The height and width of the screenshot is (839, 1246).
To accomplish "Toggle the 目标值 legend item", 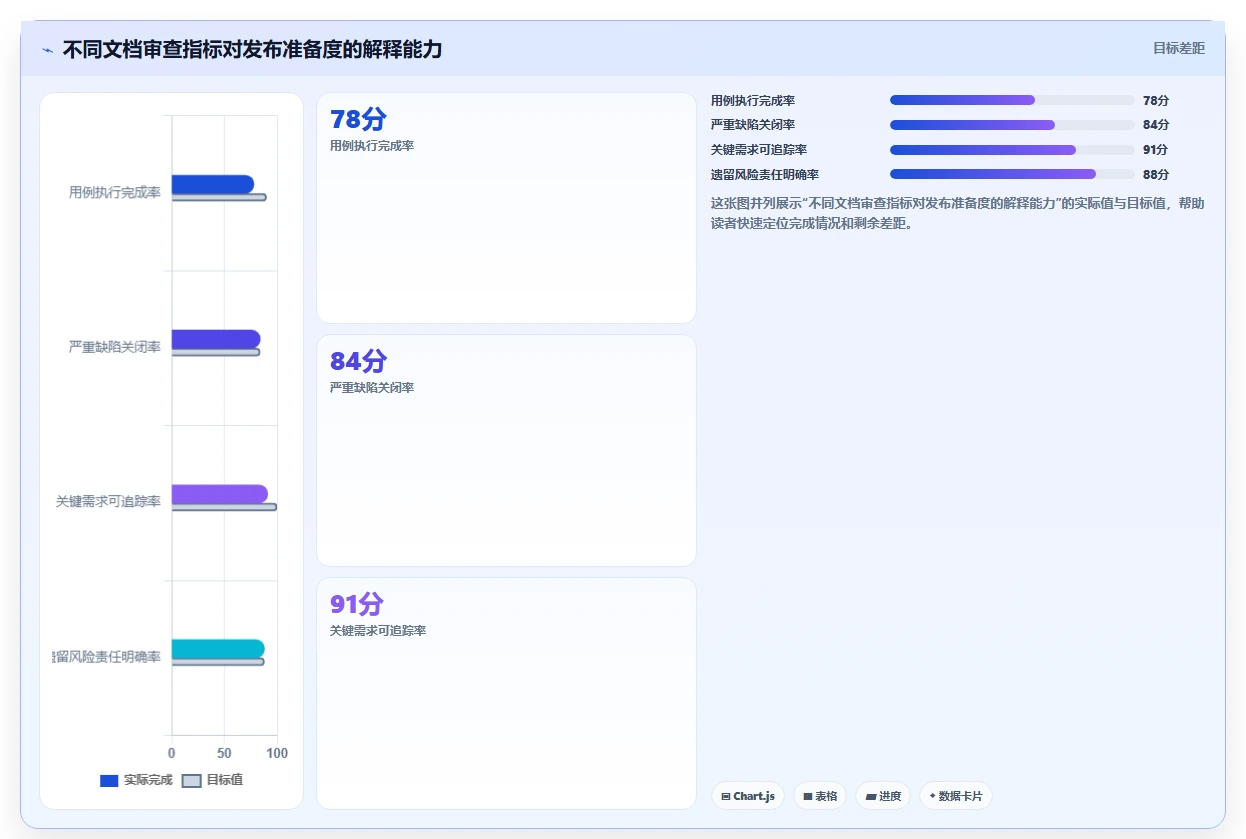I will pyautogui.click(x=212, y=780).
